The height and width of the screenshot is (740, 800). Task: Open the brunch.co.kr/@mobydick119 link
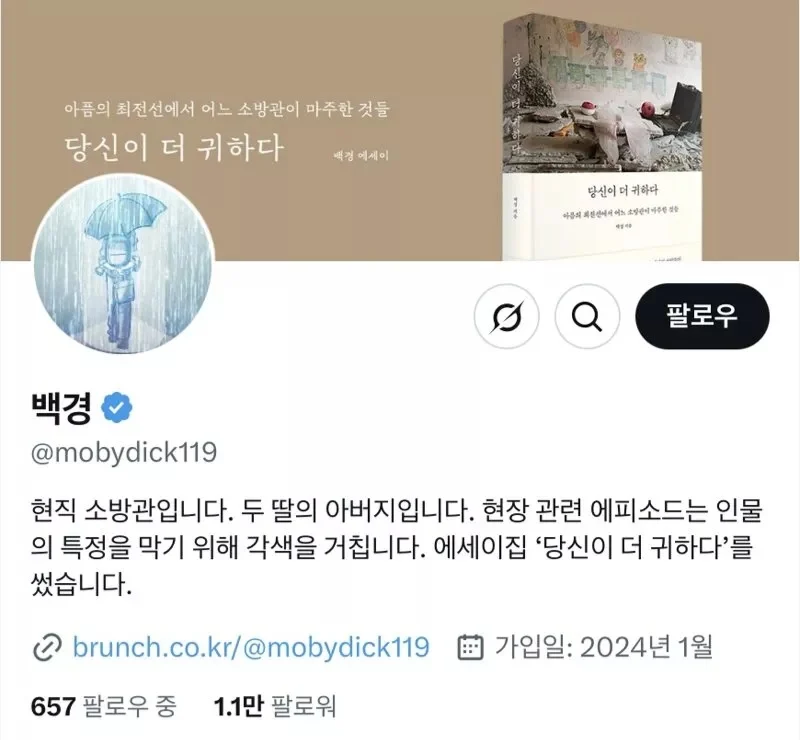[x=251, y=647]
